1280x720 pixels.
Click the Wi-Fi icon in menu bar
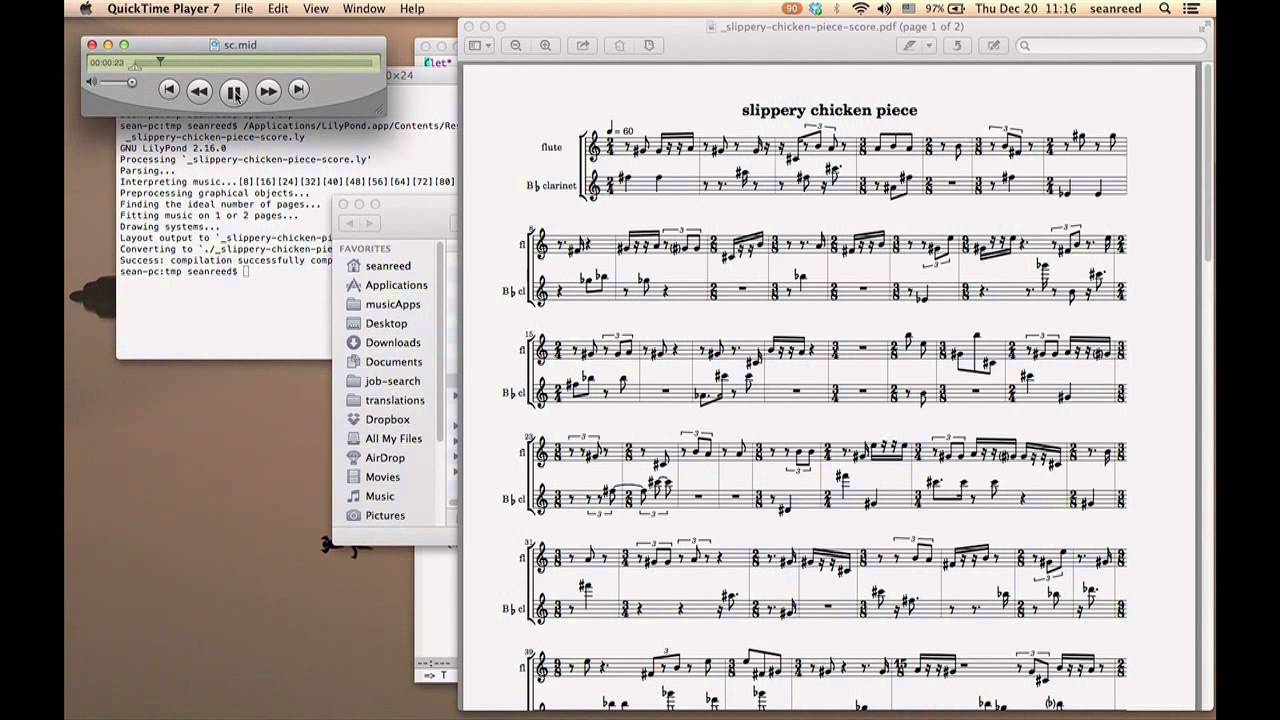tap(860, 8)
